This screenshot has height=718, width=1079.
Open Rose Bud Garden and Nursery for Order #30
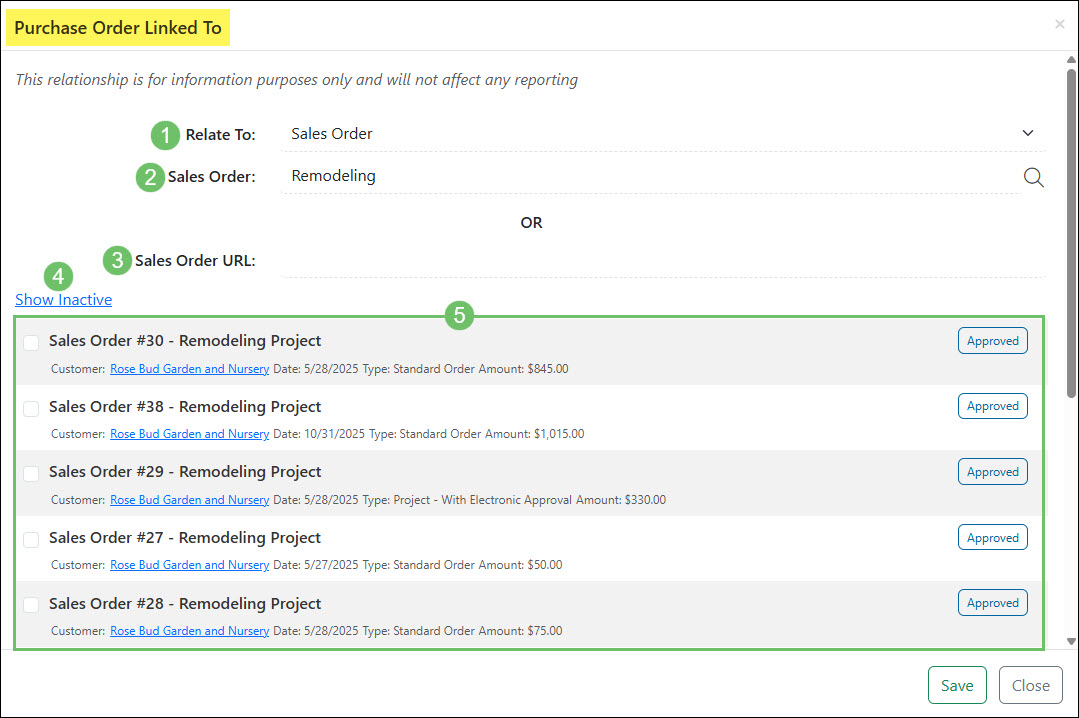coord(189,368)
